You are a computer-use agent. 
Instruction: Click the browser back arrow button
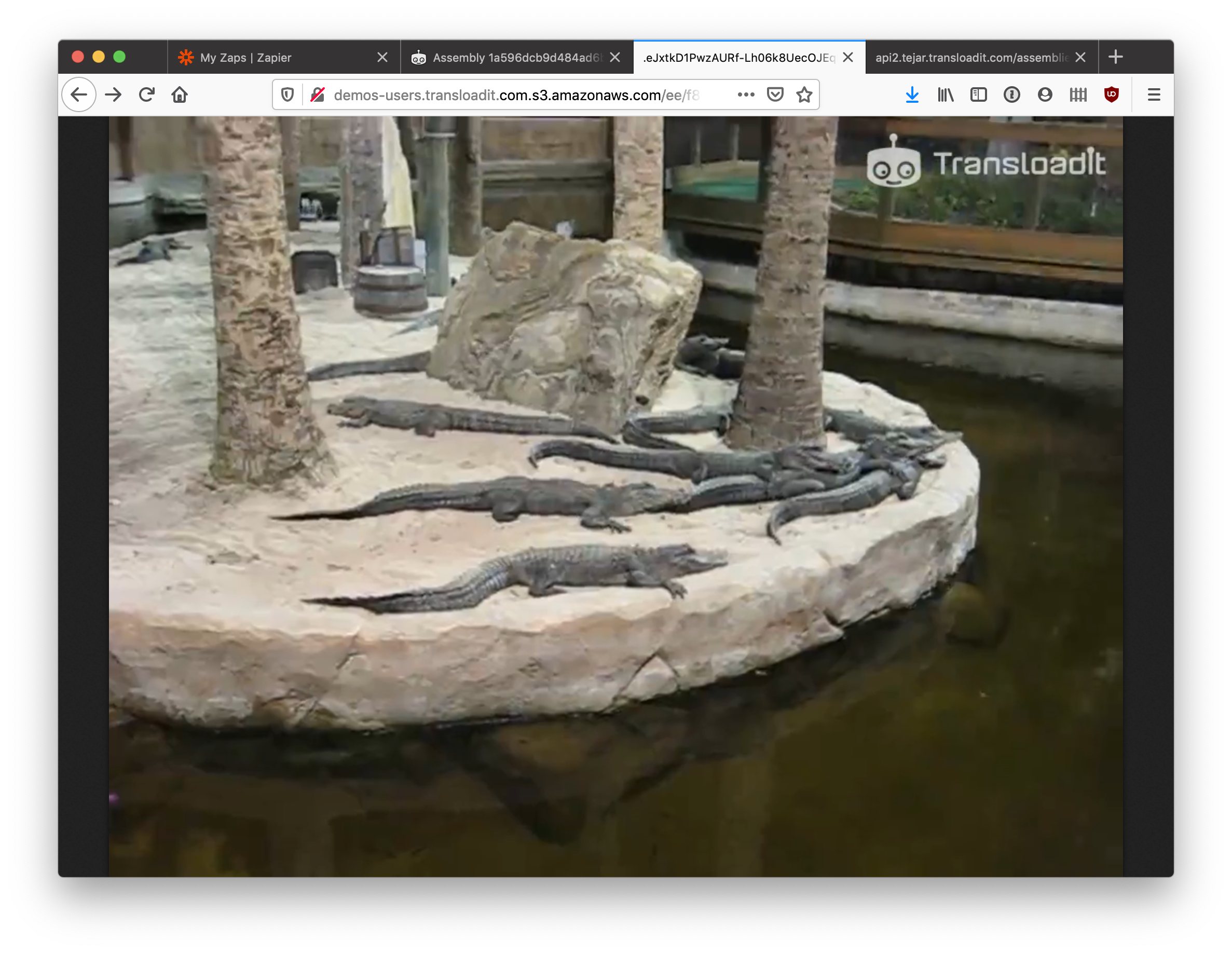point(79,95)
